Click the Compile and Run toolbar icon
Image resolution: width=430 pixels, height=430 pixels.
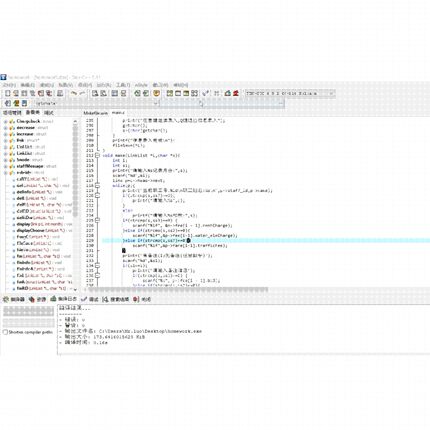(186, 93)
